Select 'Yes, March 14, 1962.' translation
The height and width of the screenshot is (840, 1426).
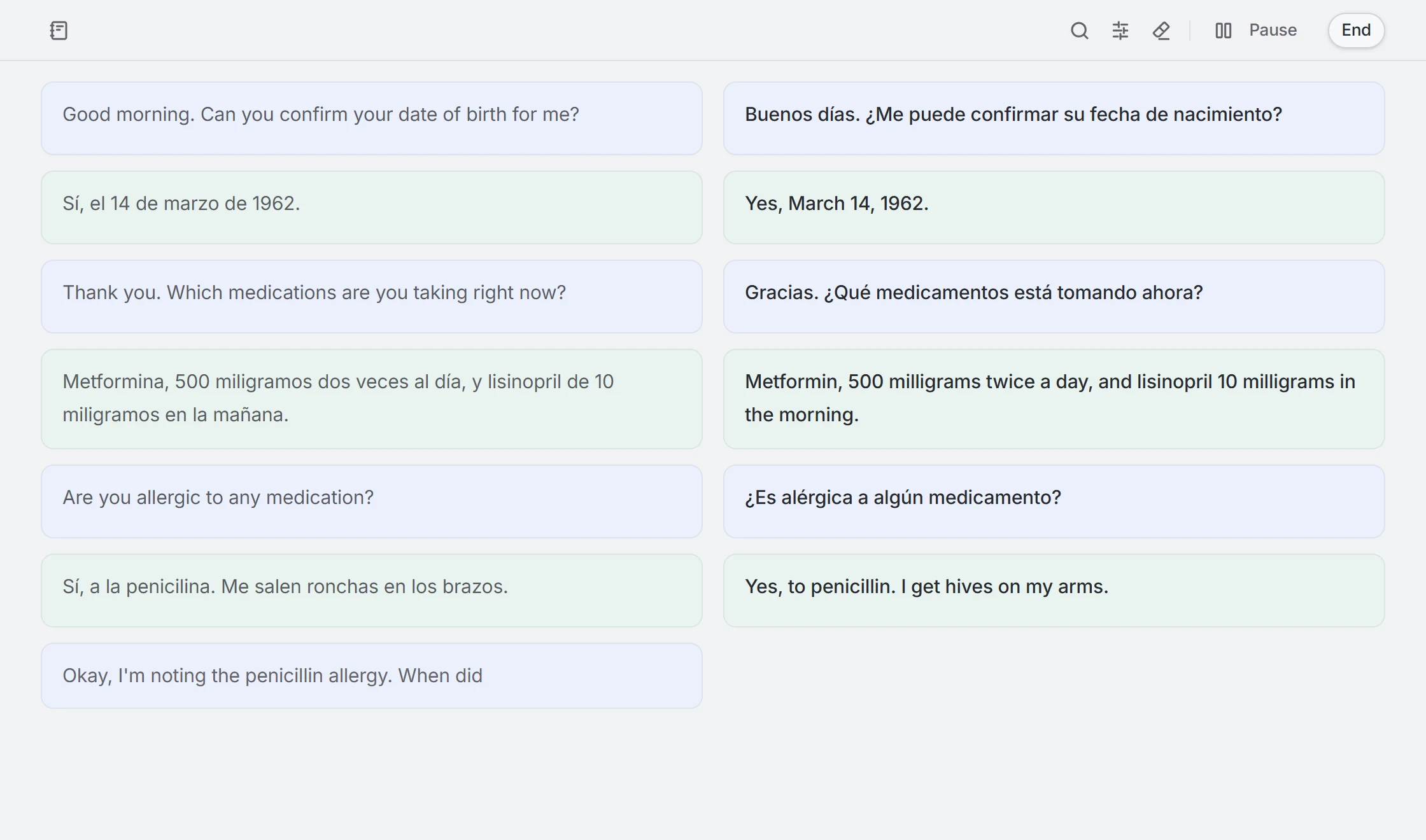tap(1054, 207)
